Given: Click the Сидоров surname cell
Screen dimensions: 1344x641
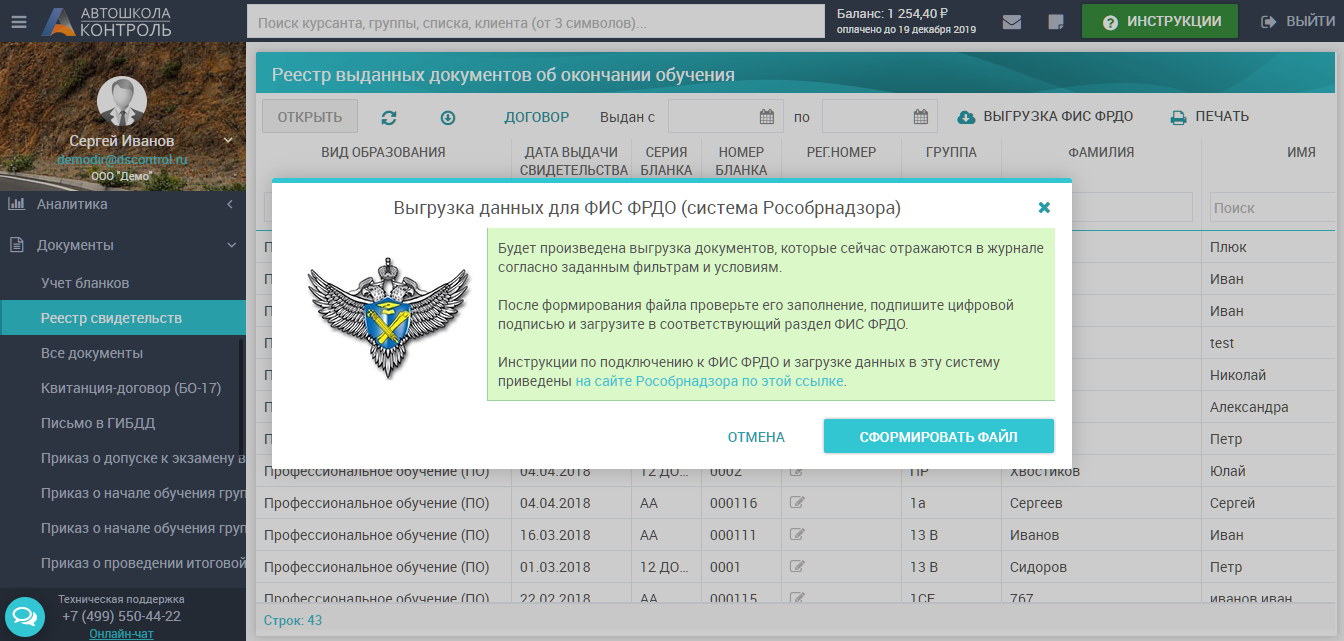Looking at the screenshot, I should pyautogui.click(x=1039, y=567).
